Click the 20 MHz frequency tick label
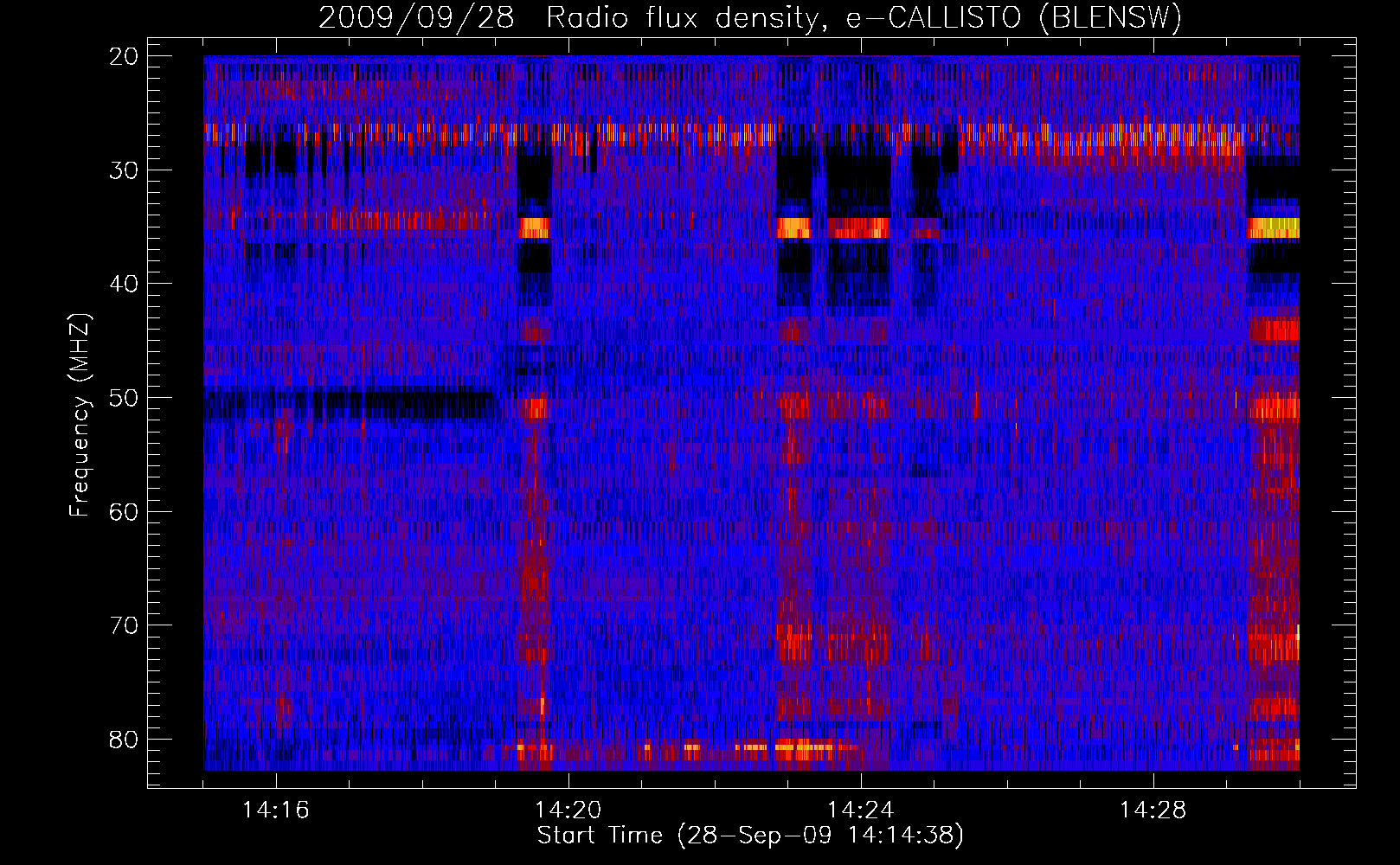1400x865 pixels. 124,56
